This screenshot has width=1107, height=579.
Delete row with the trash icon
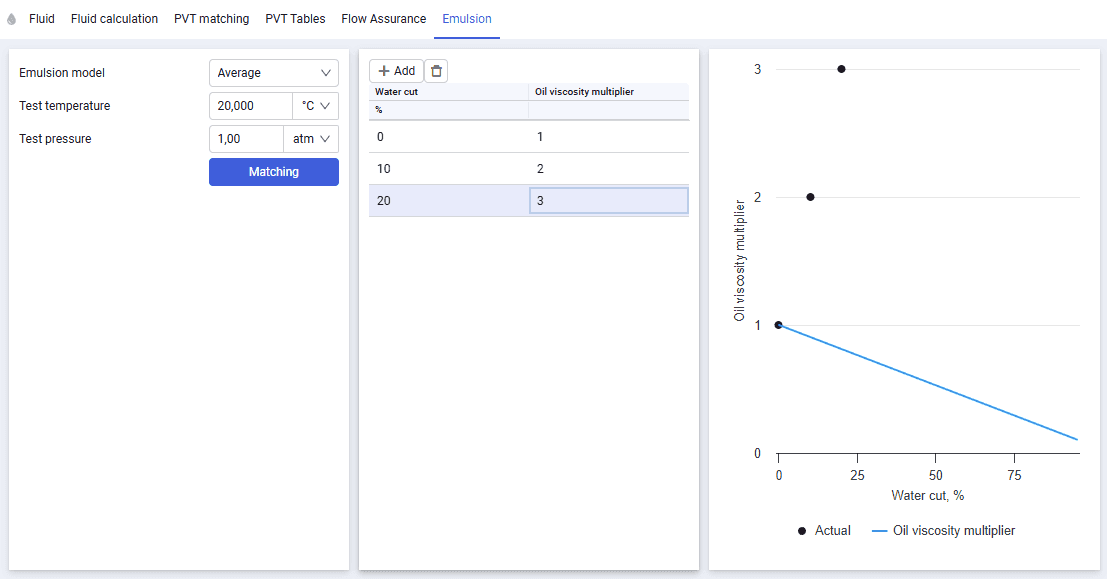pos(436,71)
